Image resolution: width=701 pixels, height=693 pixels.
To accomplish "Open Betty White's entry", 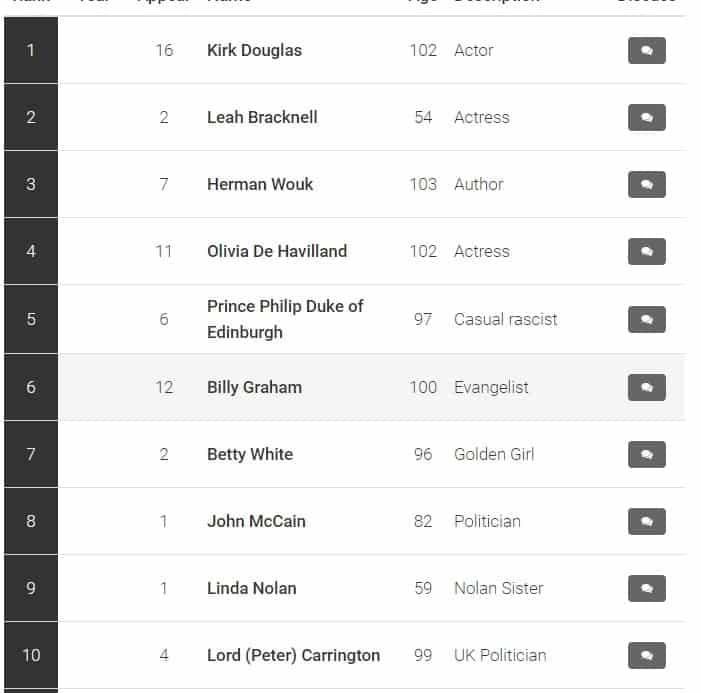I will tap(250, 455).
